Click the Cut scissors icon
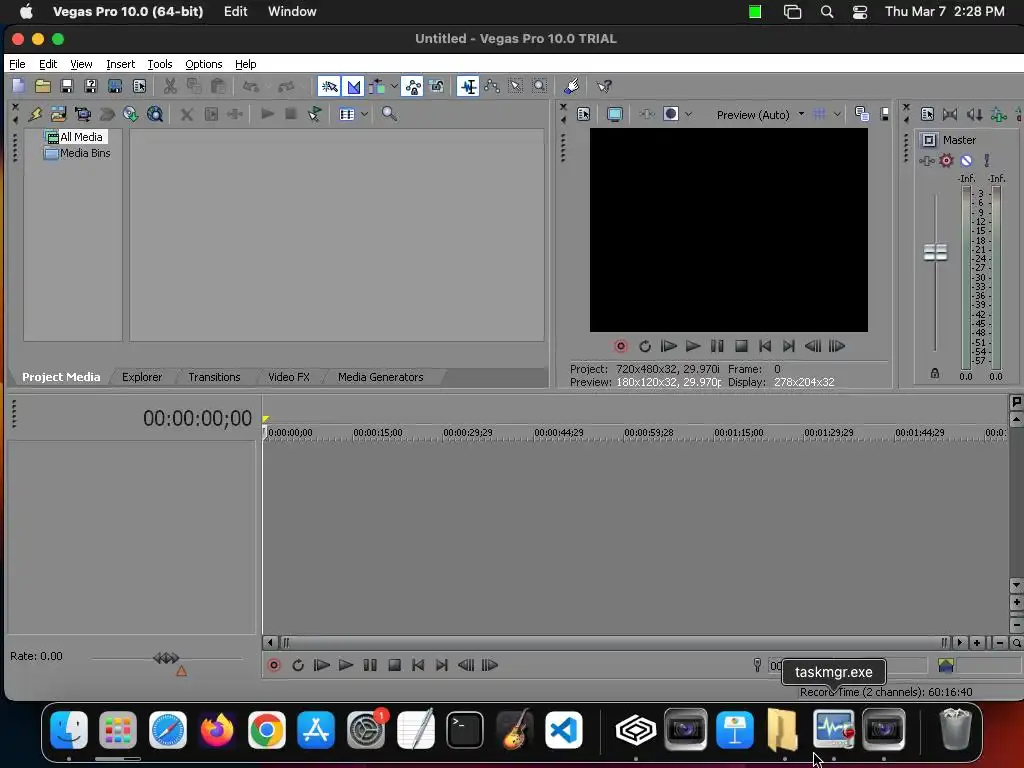Image resolution: width=1024 pixels, height=768 pixels. [170, 86]
